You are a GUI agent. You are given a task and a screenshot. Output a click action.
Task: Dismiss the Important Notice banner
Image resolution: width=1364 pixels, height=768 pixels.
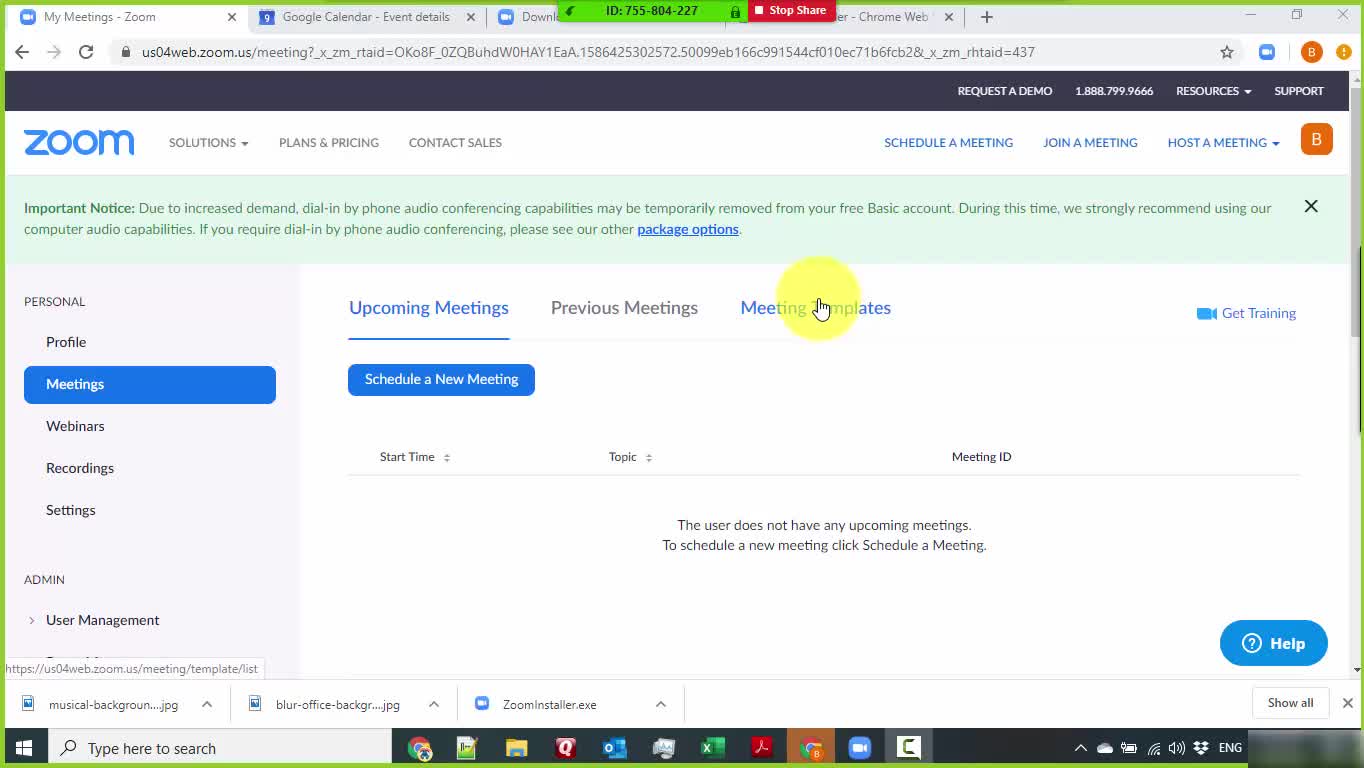click(x=1310, y=207)
